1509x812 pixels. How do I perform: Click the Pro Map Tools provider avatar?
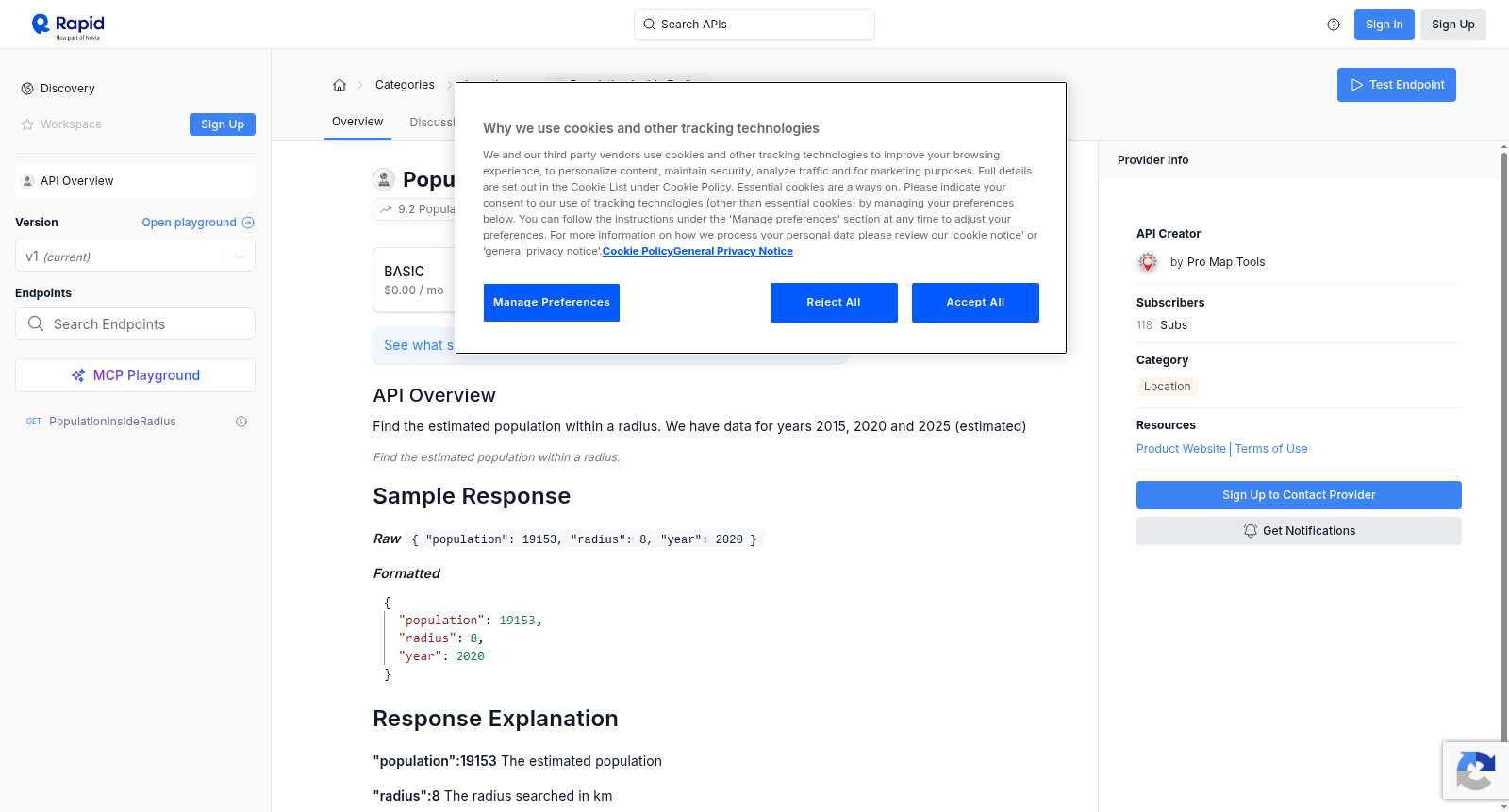click(1148, 262)
